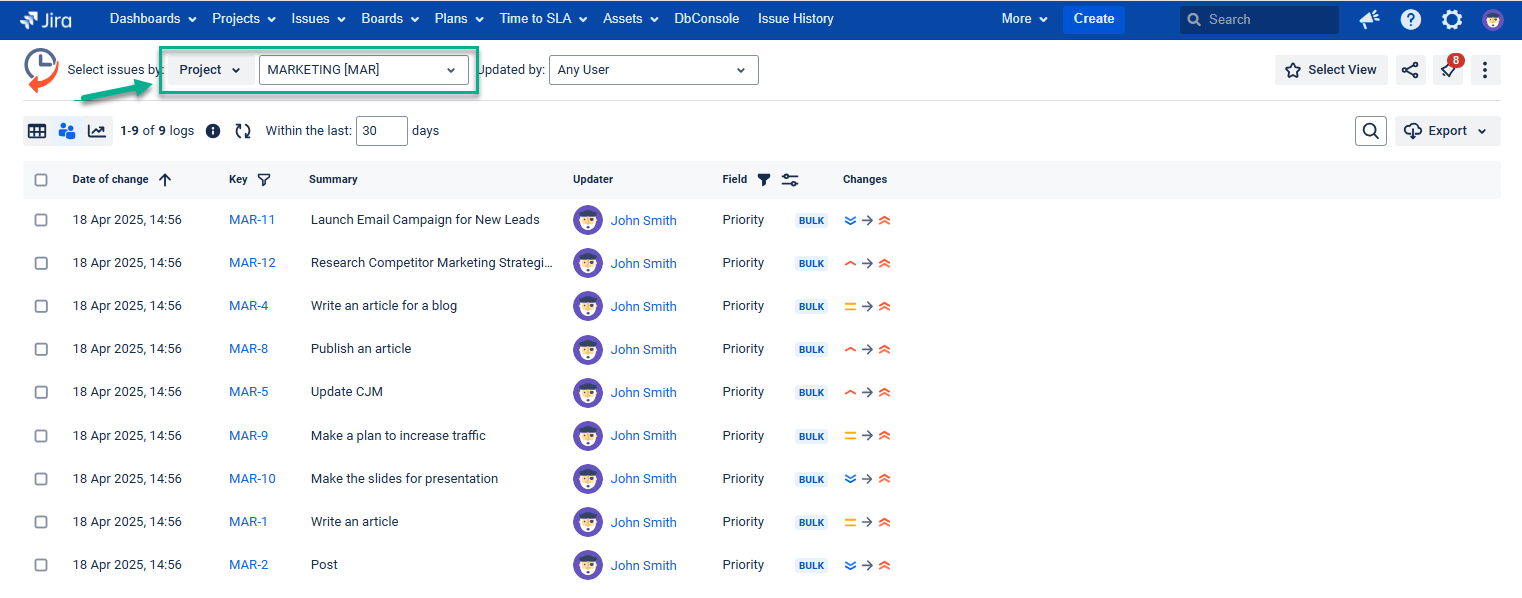Open the MAR-12 issue link
Image resolution: width=1522 pixels, height=598 pixels.
[252, 263]
